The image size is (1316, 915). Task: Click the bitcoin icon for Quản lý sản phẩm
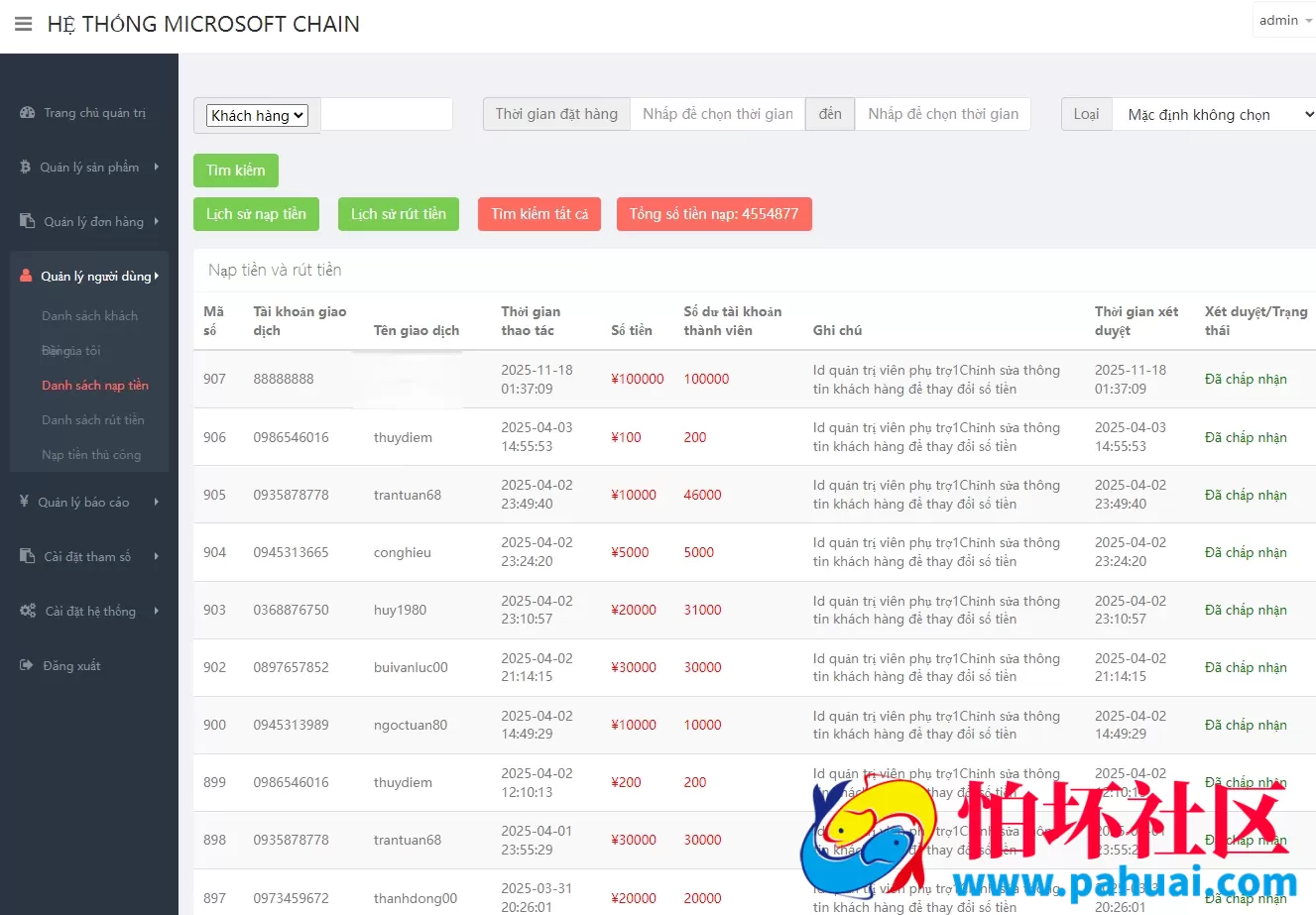[x=26, y=168]
